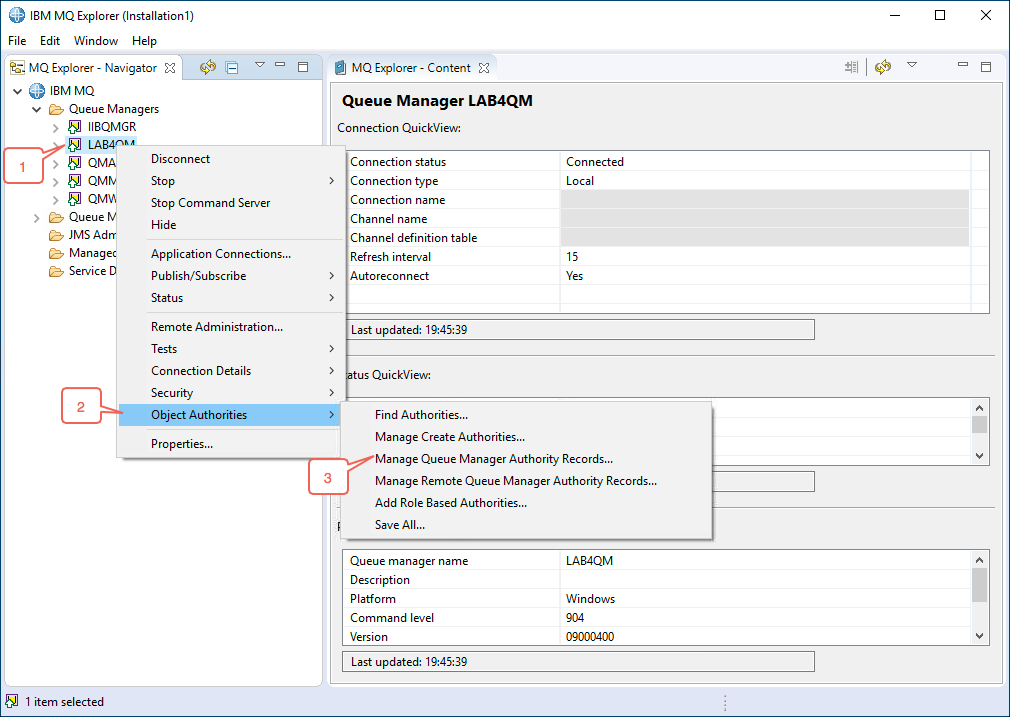Choose Save All in submenu
Viewport: 1010px width, 717px height.
tap(526, 524)
